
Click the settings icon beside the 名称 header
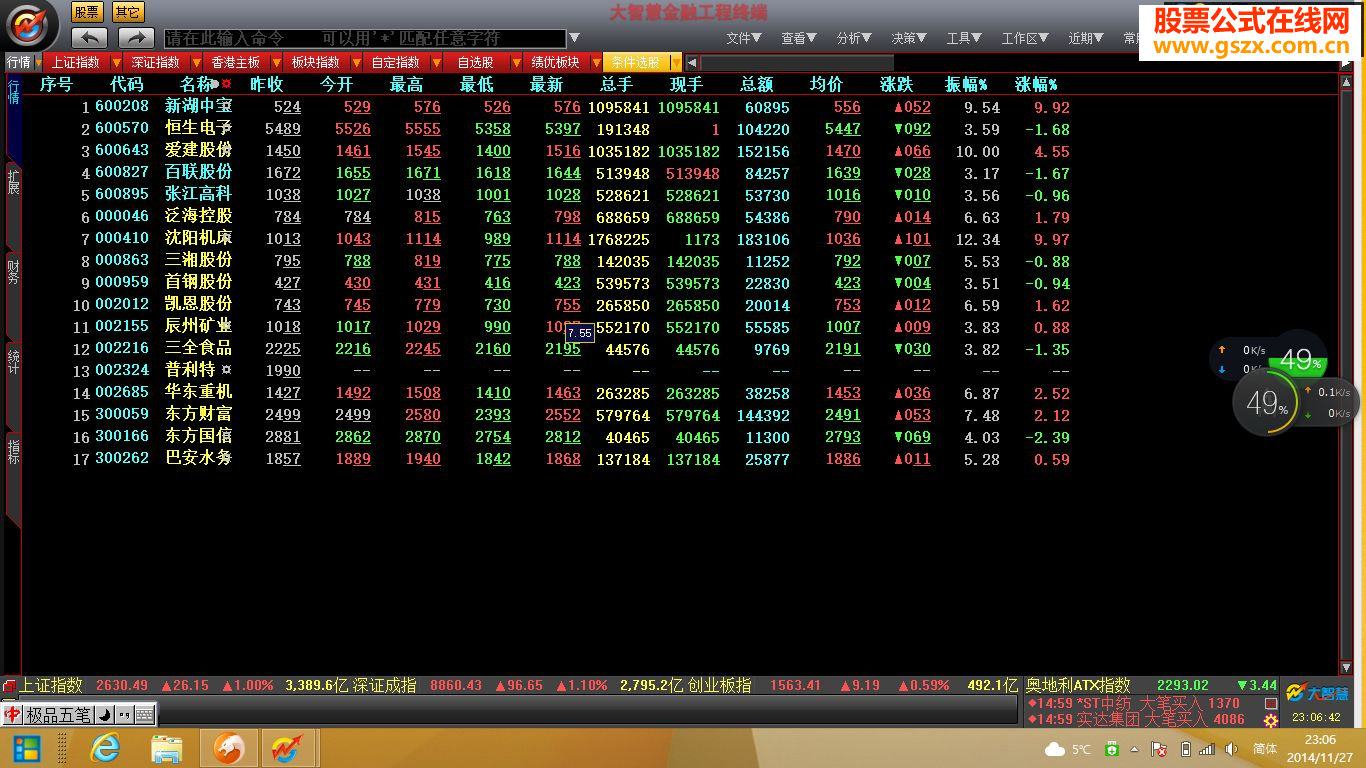[226, 84]
